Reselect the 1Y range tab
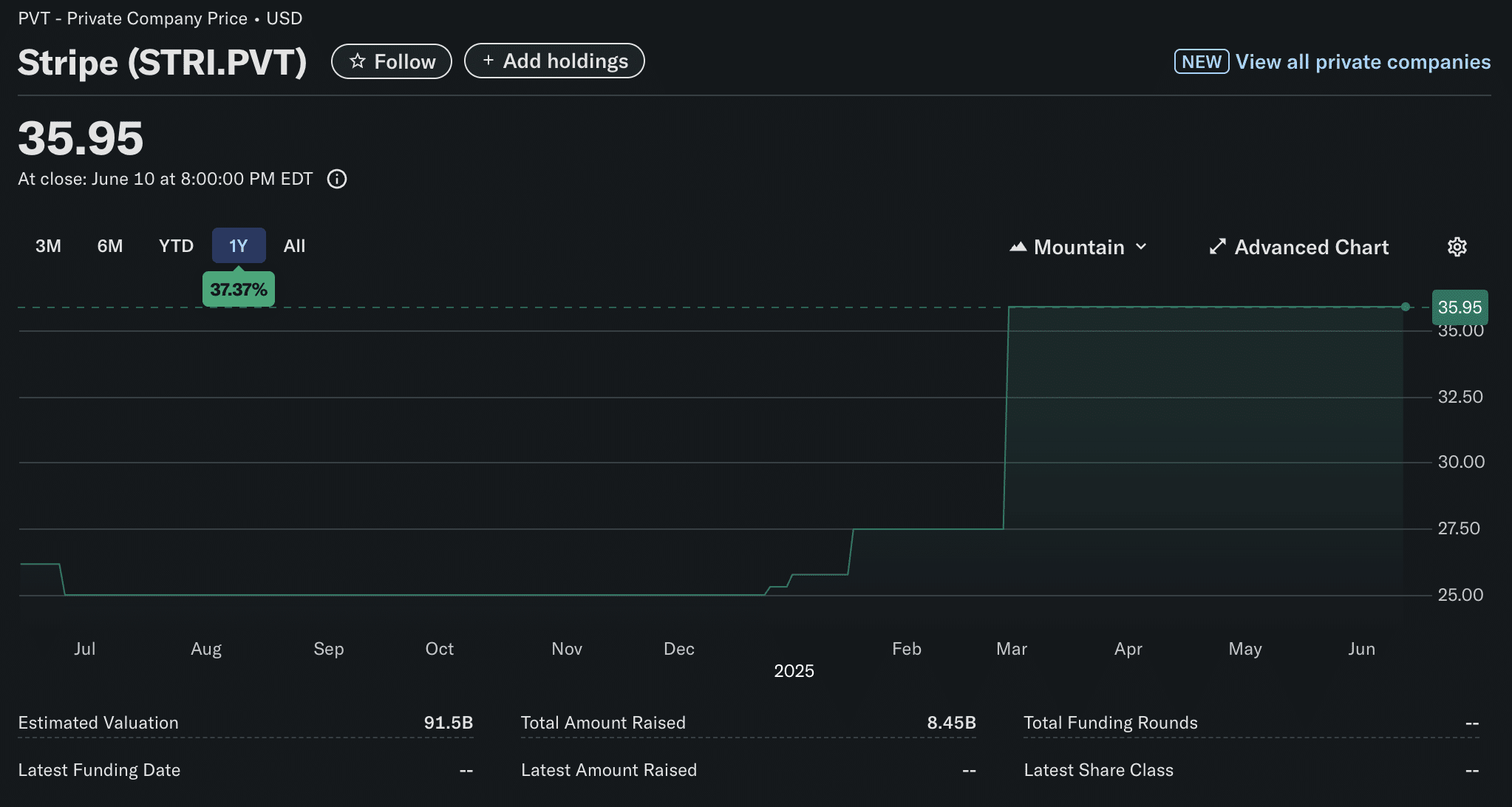 (238, 245)
